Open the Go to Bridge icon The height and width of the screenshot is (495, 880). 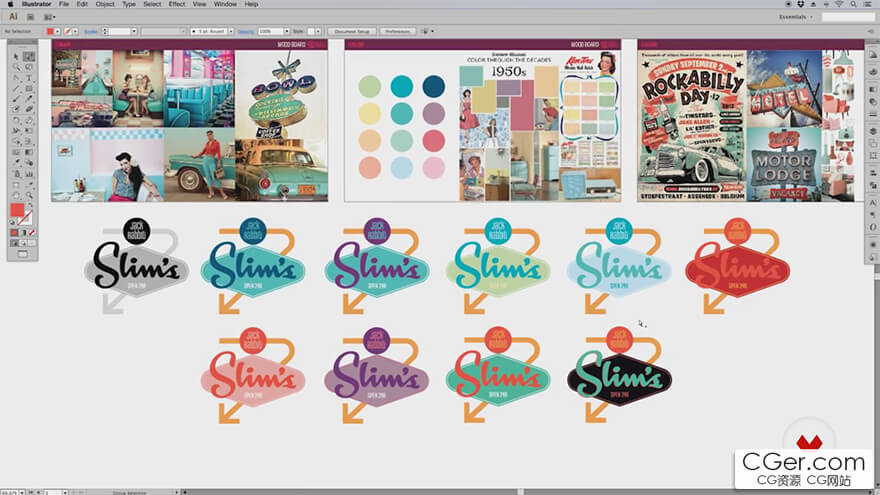pos(30,17)
